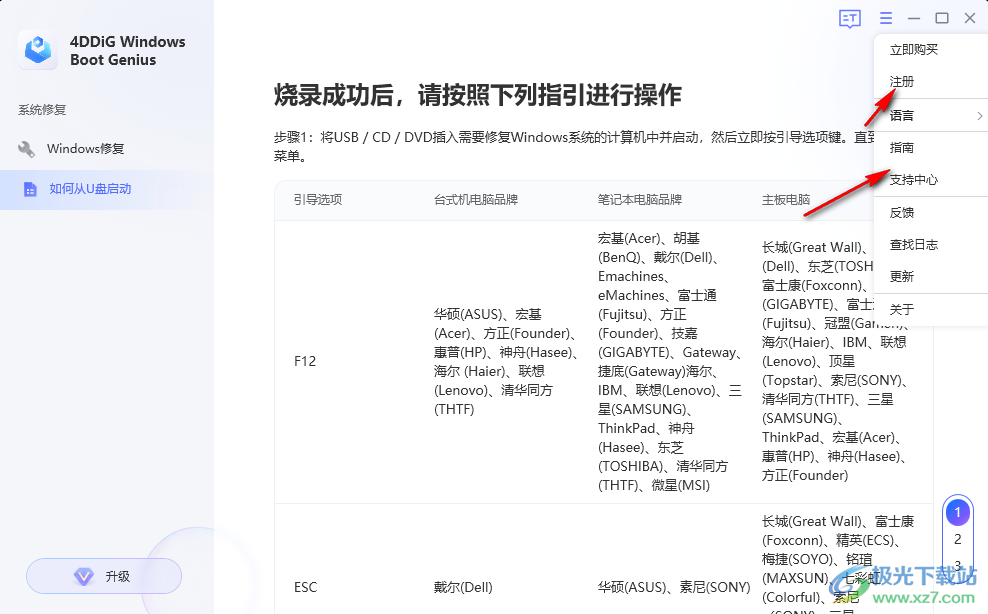The width and height of the screenshot is (988, 614).
Task: Click the 戴尔(Dell) desktop brand cell
Action: click(x=463, y=588)
